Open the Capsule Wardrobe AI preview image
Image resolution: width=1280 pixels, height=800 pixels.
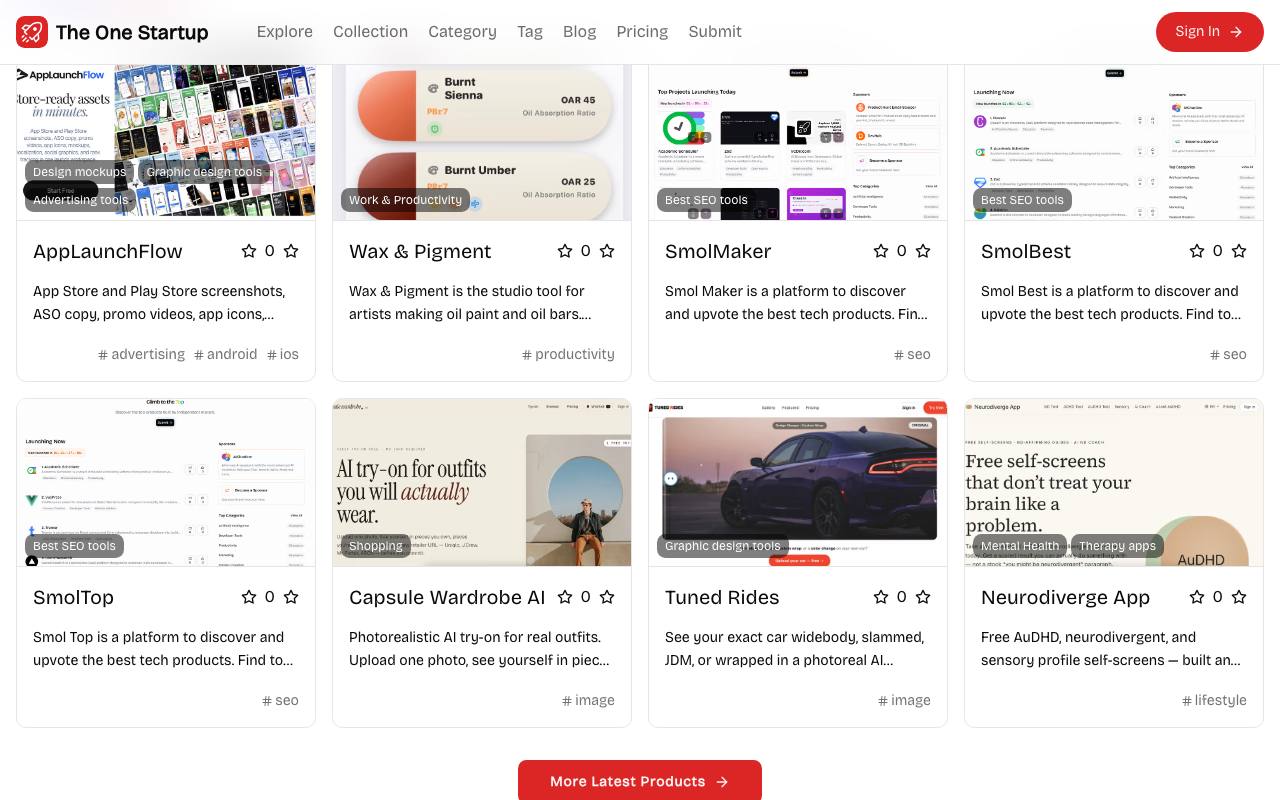[x=482, y=483]
